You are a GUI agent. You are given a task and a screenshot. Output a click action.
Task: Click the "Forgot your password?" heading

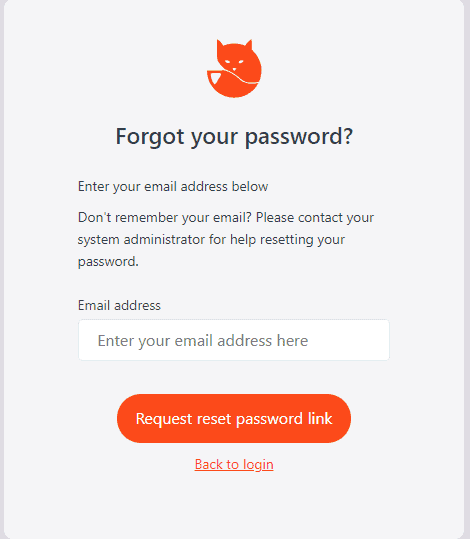pyautogui.click(x=234, y=136)
